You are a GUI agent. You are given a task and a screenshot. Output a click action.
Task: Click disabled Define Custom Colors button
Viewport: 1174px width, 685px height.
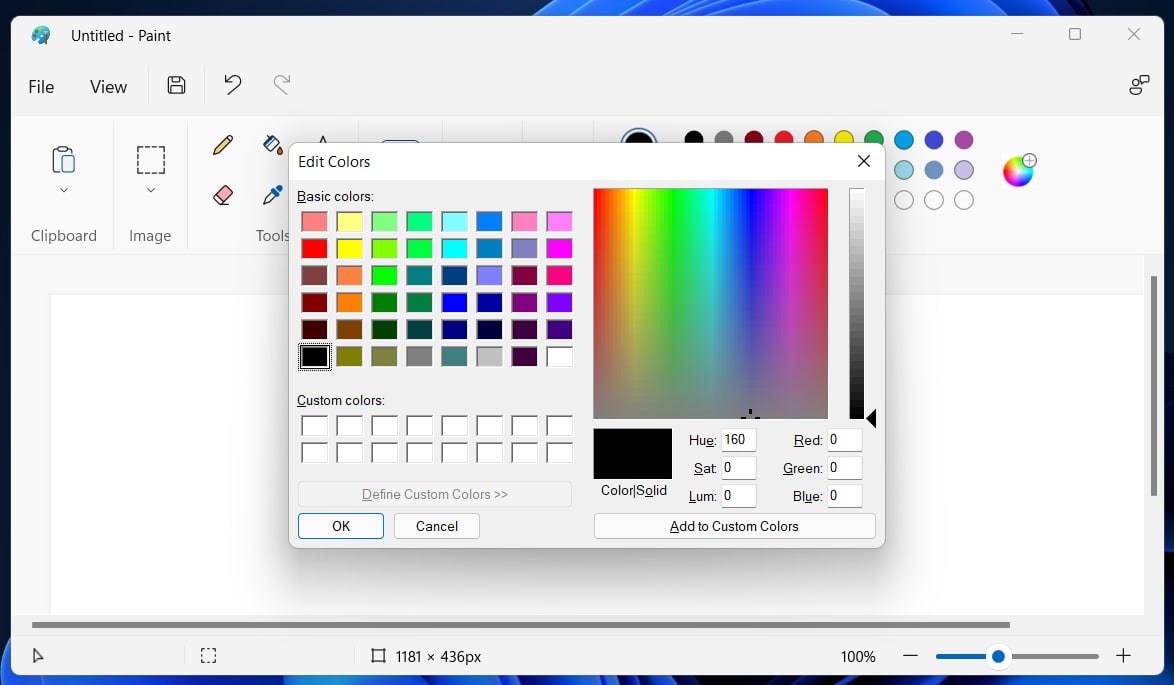[434, 494]
